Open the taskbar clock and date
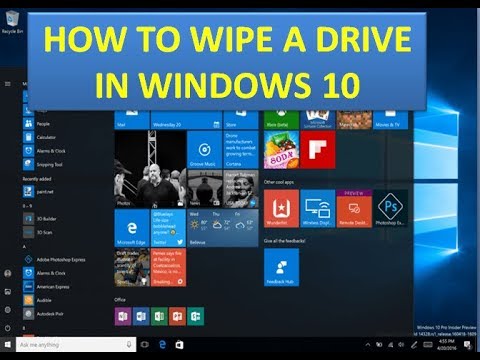Viewport: 480px width, 360px height. 446,344
